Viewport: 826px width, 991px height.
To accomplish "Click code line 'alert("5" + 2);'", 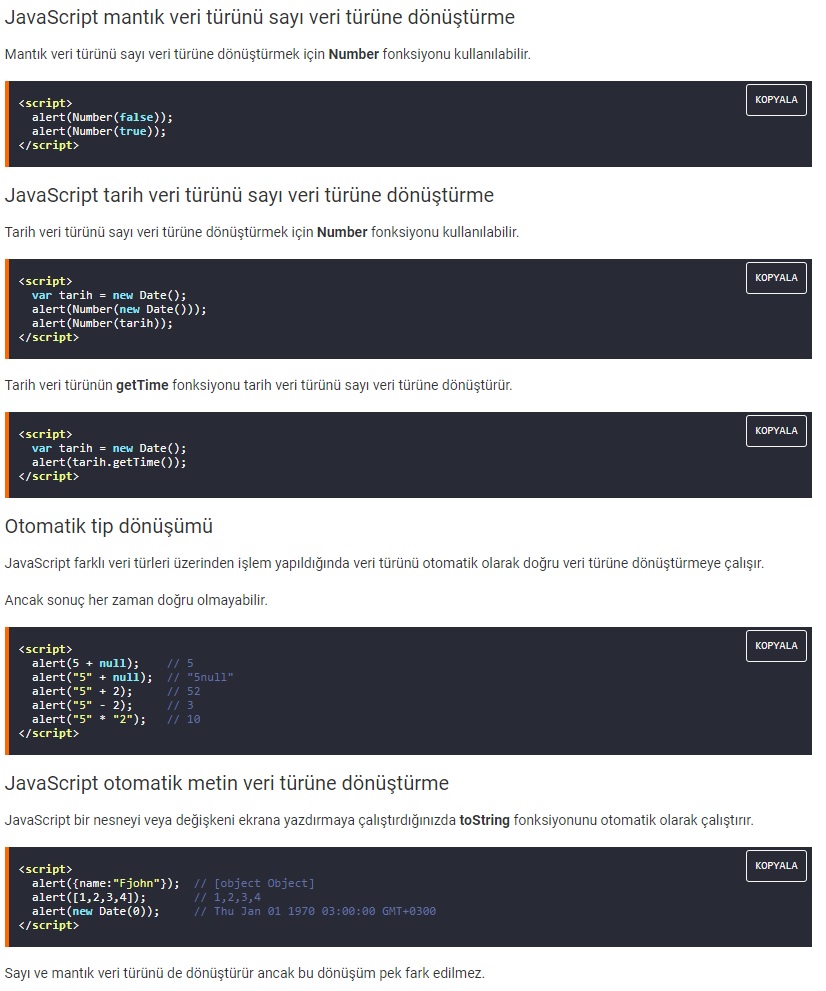I will (x=82, y=691).
